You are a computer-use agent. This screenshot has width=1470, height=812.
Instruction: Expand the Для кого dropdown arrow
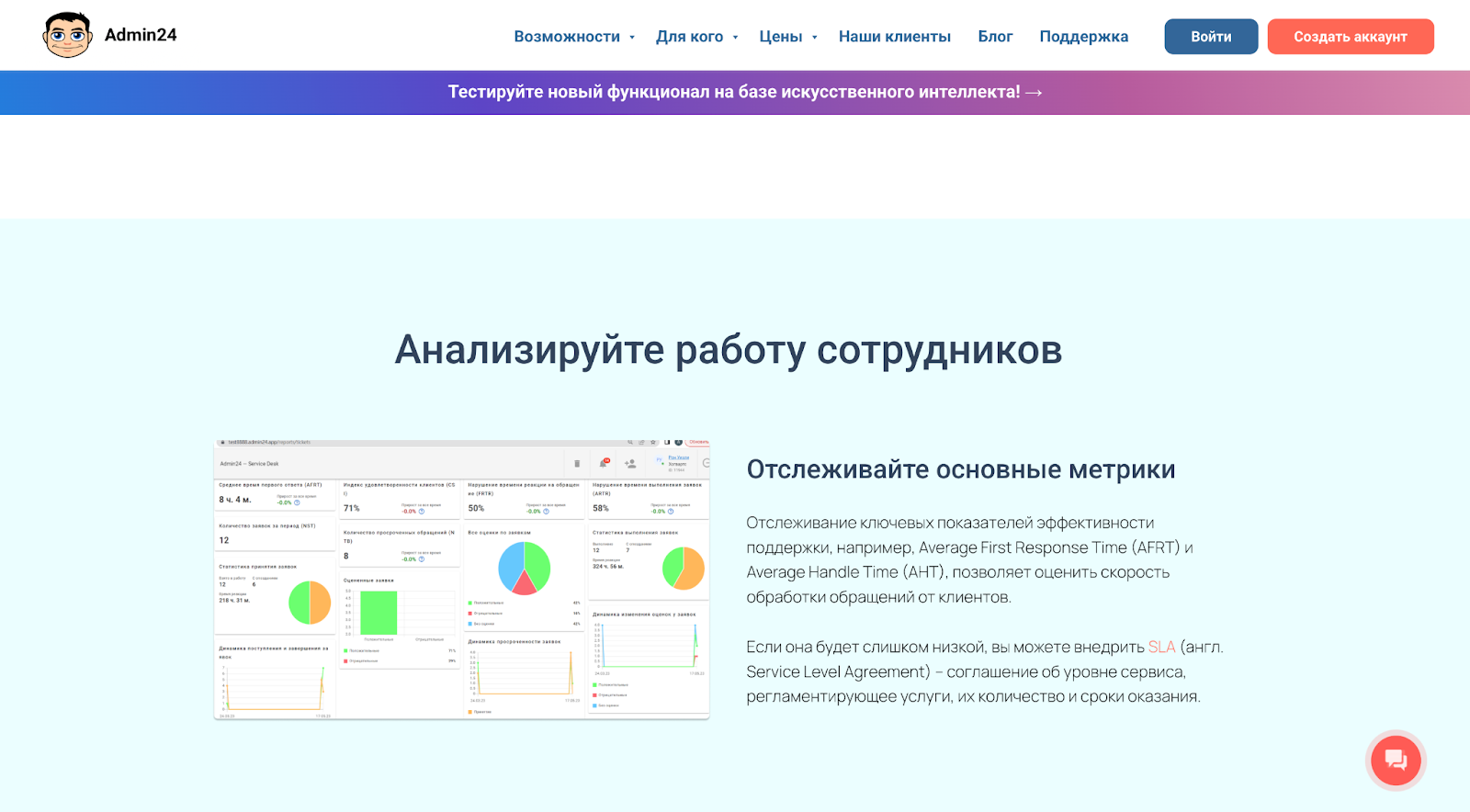click(x=735, y=38)
